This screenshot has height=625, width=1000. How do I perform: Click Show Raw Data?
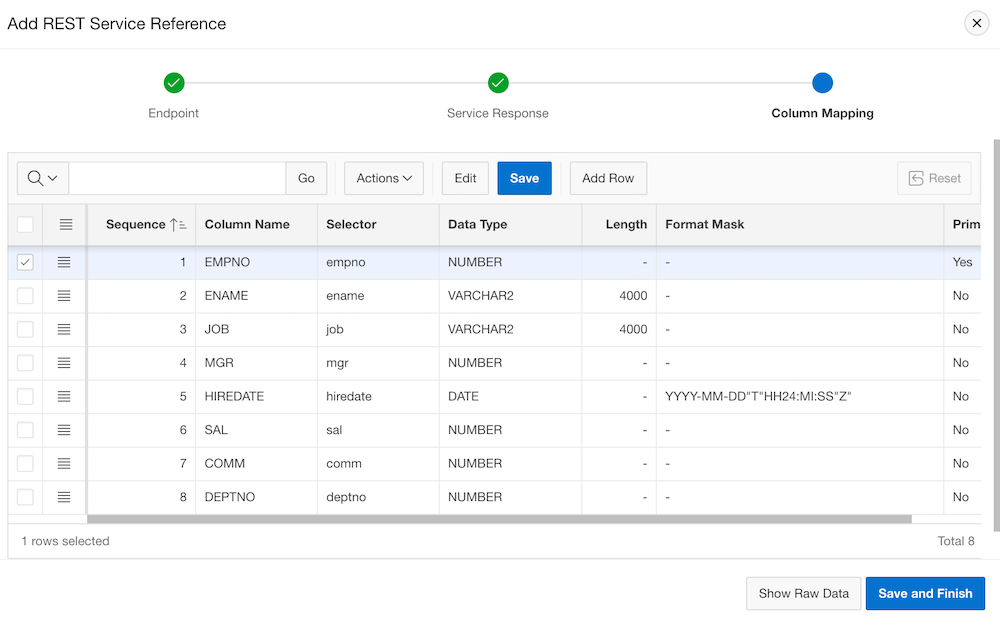[803, 593]
